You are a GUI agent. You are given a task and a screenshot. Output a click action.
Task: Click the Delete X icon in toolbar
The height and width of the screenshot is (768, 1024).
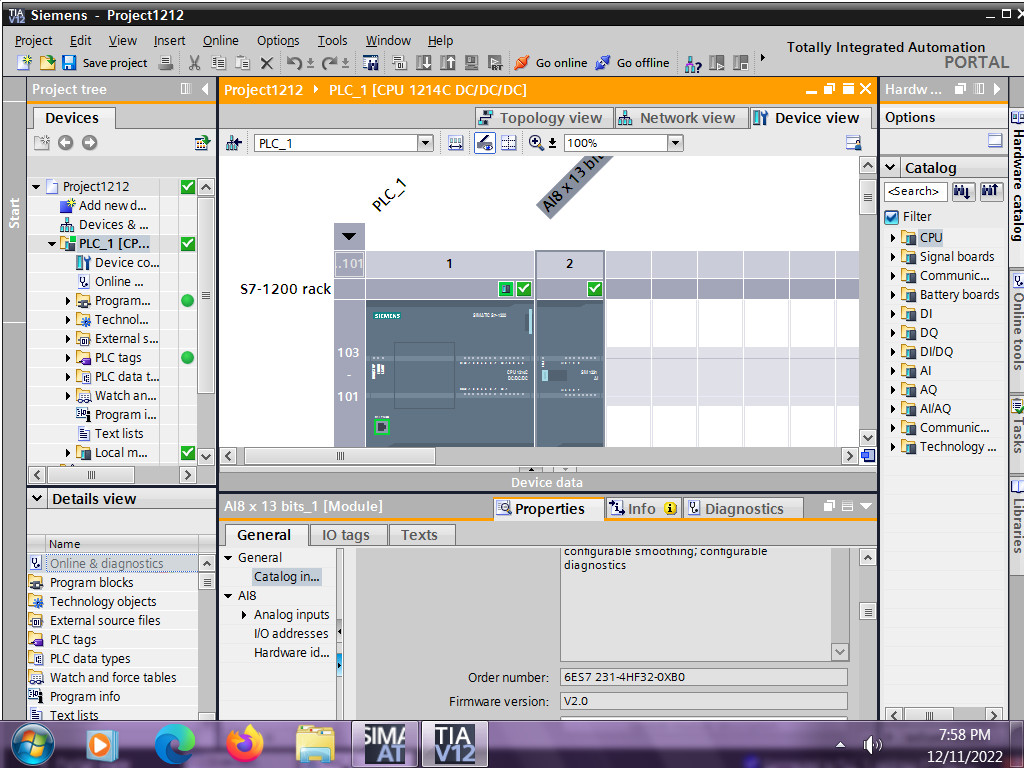coord(266,63)
